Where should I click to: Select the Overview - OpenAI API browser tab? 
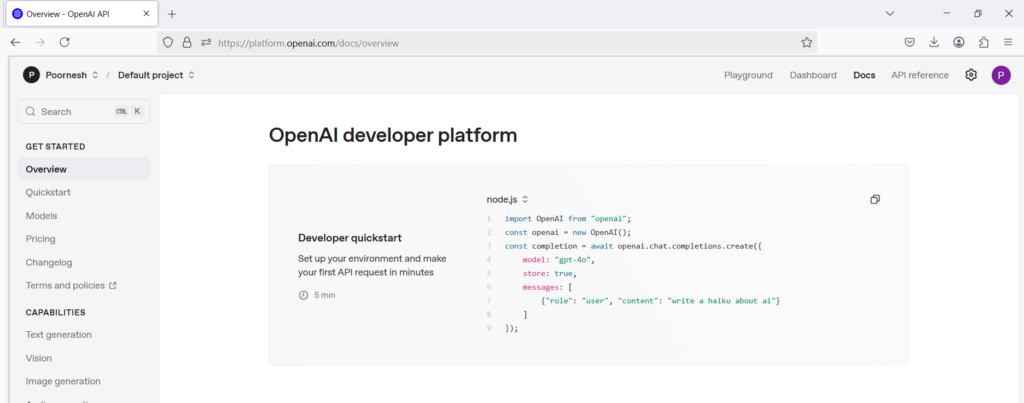[x=80, y=14]
